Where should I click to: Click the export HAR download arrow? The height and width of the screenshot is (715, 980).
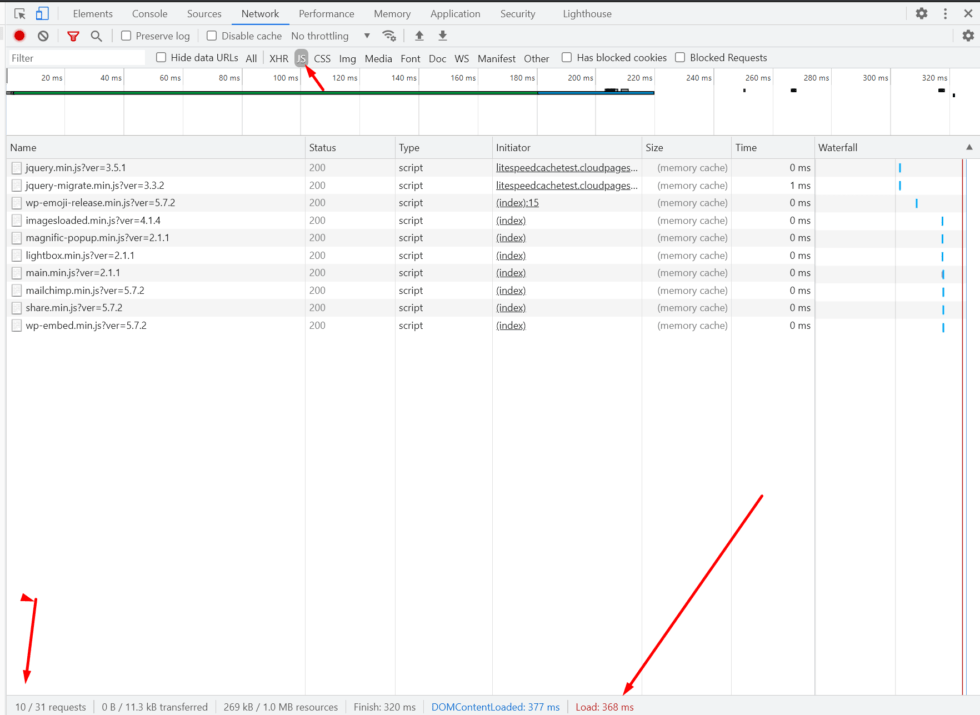click(442, 36)
